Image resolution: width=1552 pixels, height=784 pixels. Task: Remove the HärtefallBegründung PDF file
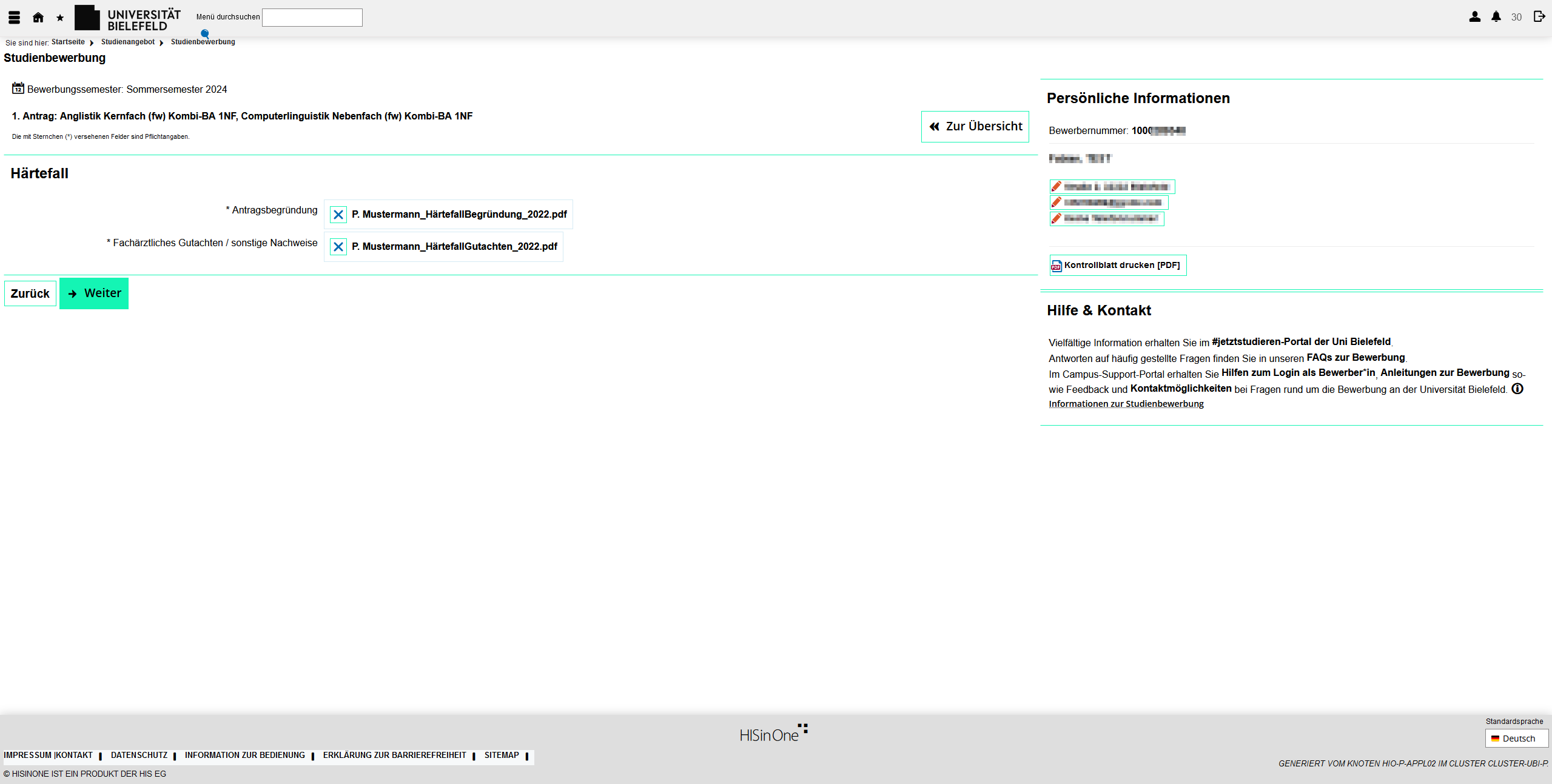338,215
